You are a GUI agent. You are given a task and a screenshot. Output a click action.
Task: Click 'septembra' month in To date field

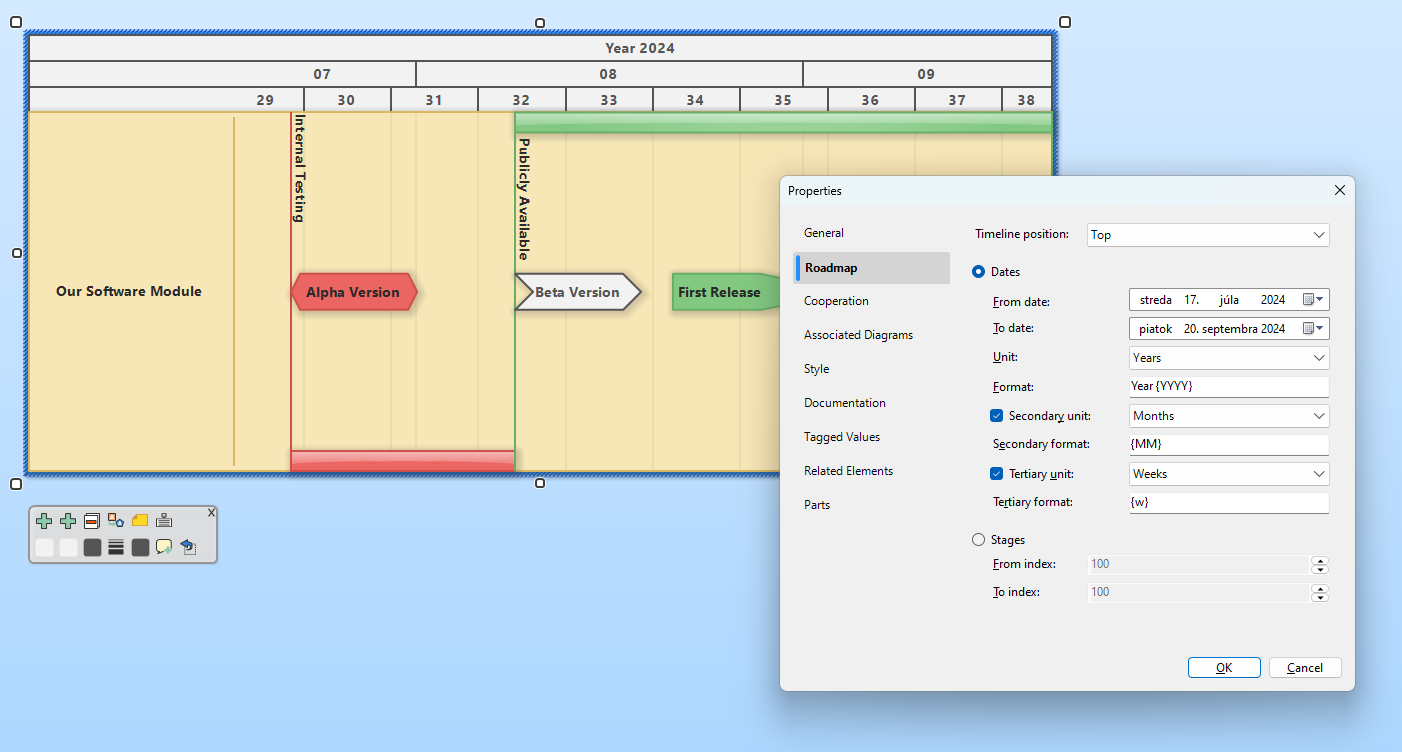tap(1232, 328)
